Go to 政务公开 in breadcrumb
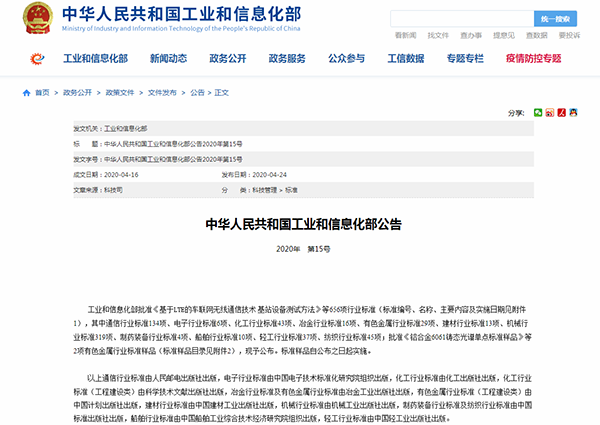 tap(77, 93)
